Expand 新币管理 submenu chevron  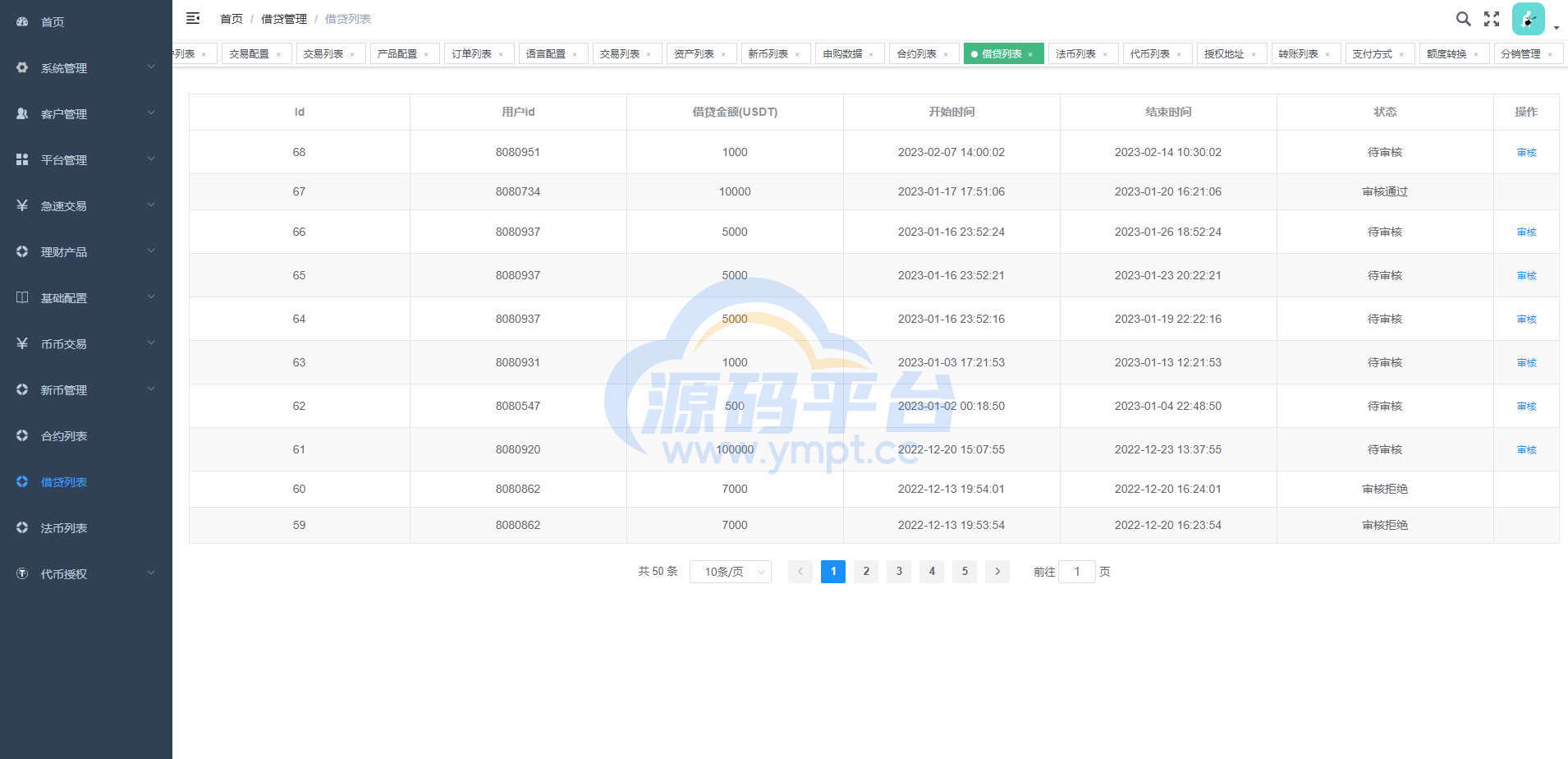(x=151, y=389)
